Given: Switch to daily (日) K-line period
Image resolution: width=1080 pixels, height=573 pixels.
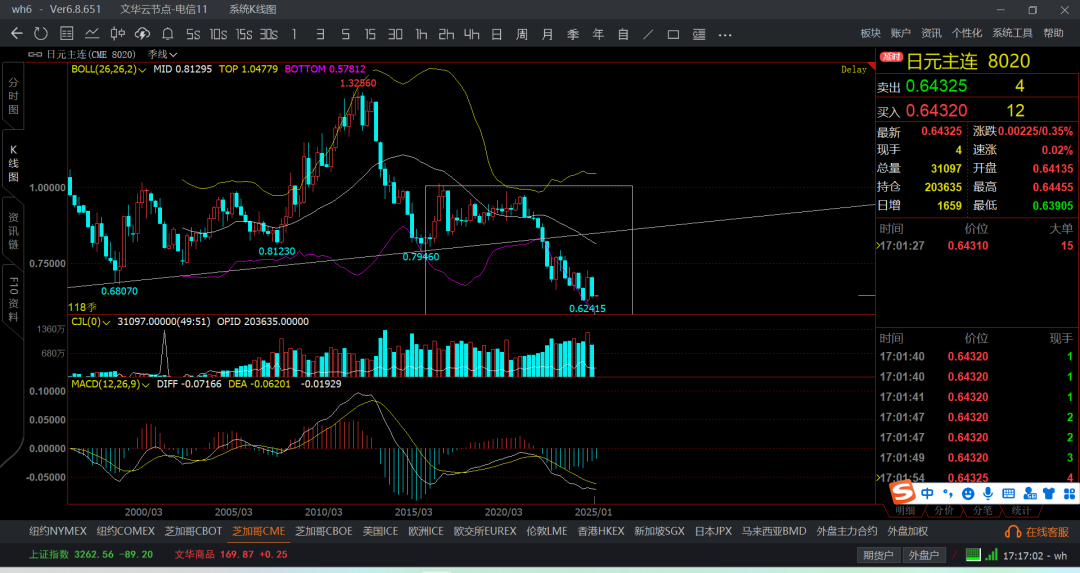Looking at the screenshot, I should pyautogui.click(x=497, y=34).
